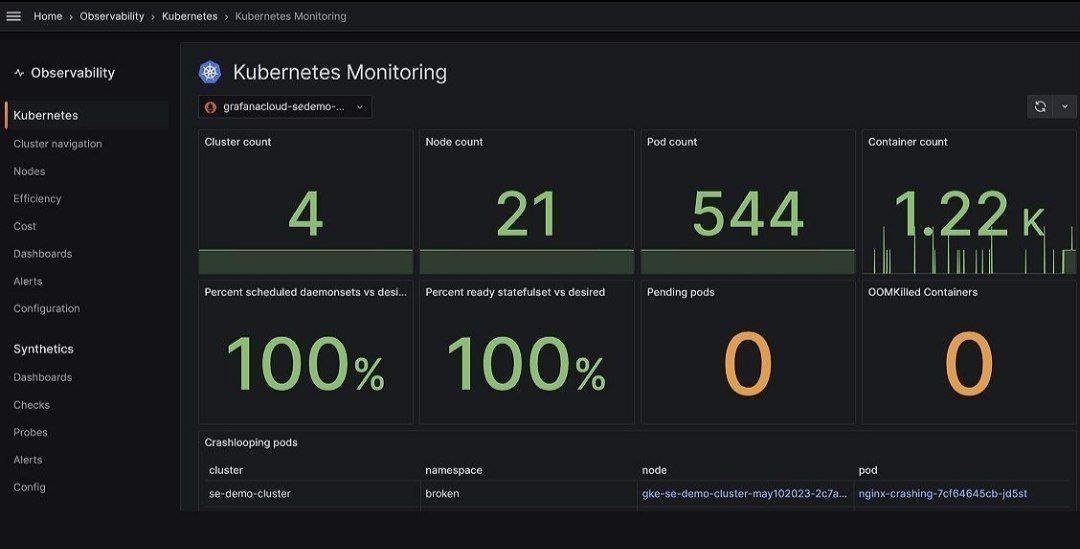Sort by the node column header
1080x549 pixels.
pos(654,470)
